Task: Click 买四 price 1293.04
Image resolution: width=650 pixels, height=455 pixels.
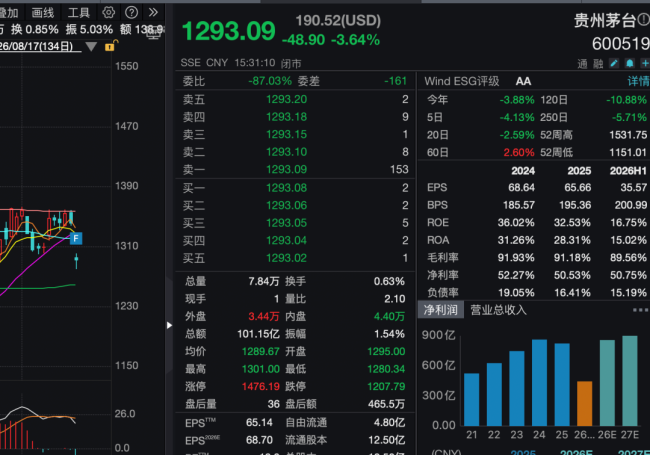Action: (x=286, y=240)
